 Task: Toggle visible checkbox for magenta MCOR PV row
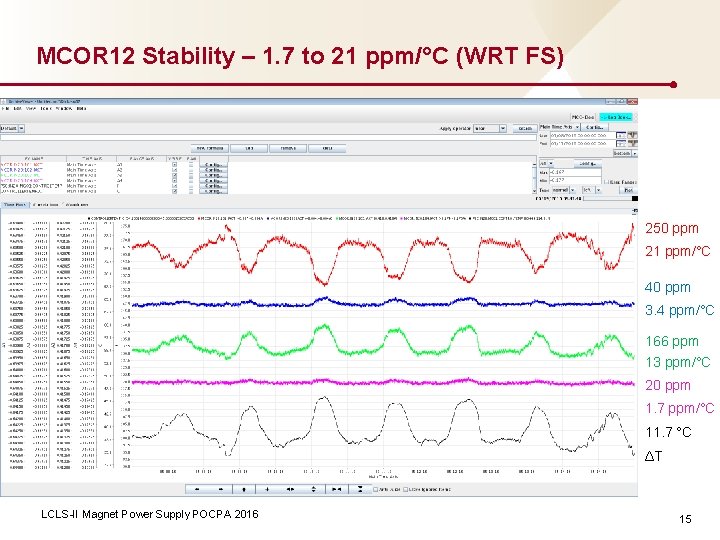(x=174, y=181)
